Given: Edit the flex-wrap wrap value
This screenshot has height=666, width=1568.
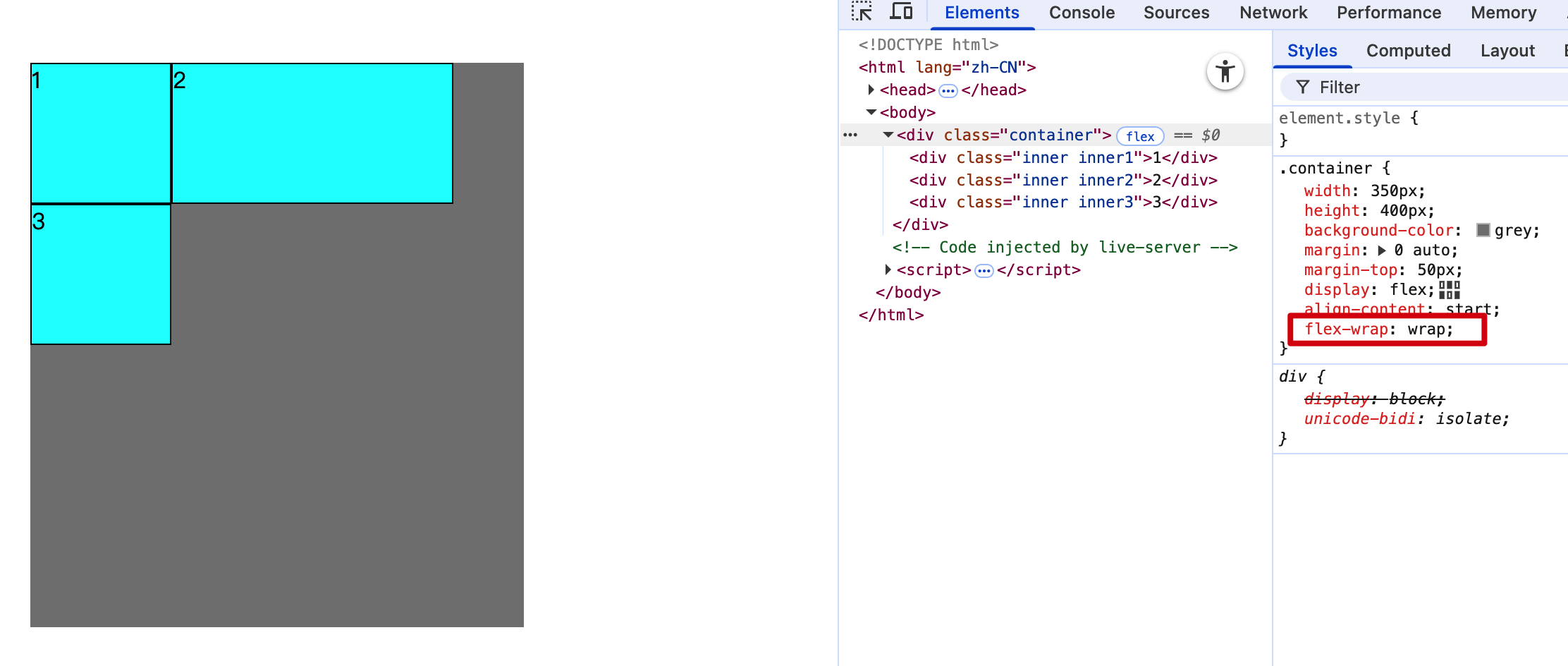Looking at the screenshot, I should [x=1426, y=329].
